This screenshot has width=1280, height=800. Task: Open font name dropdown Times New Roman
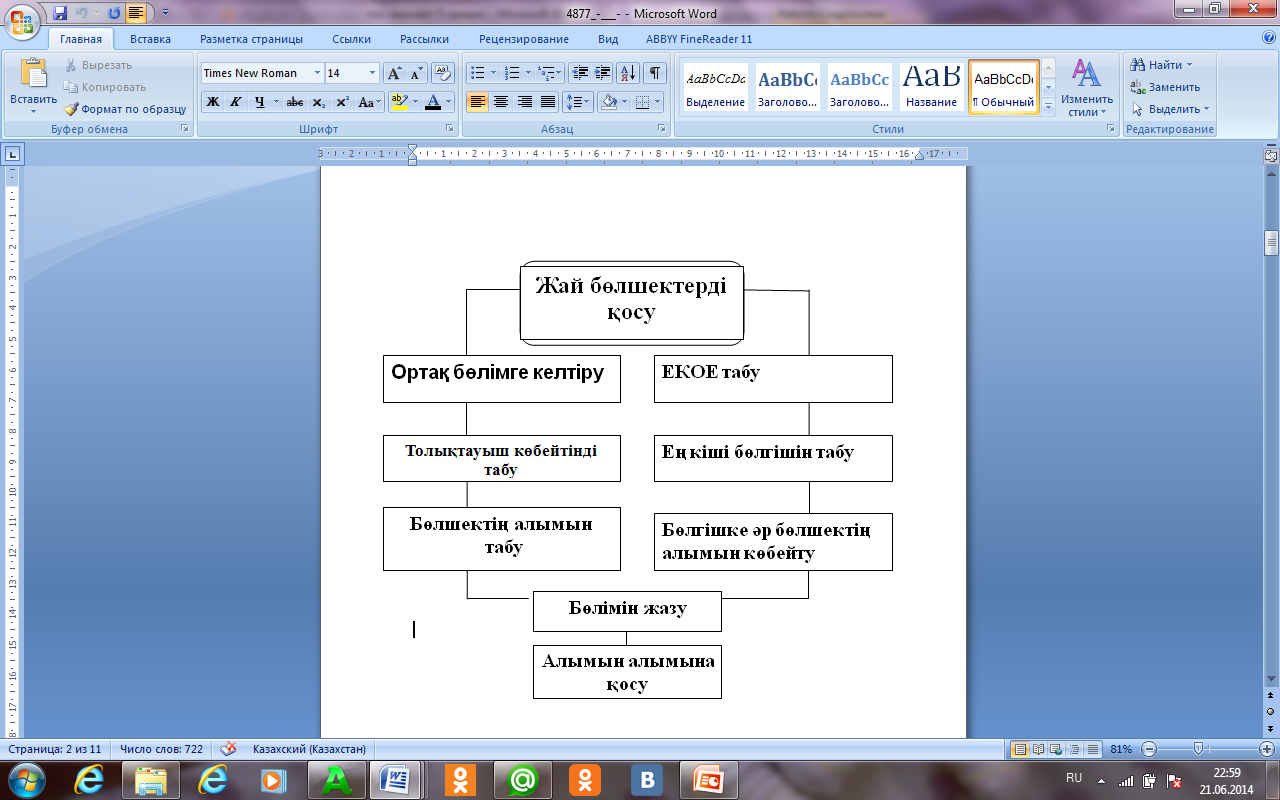tap(318, 73)
